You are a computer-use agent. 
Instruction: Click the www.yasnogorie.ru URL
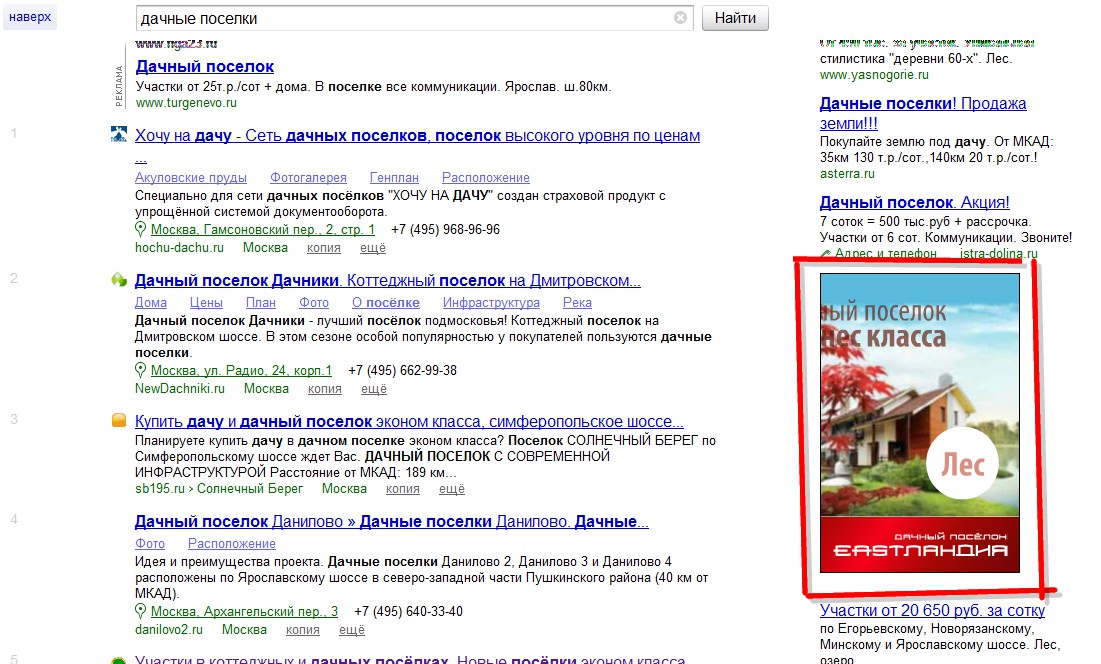coord(874,74)
